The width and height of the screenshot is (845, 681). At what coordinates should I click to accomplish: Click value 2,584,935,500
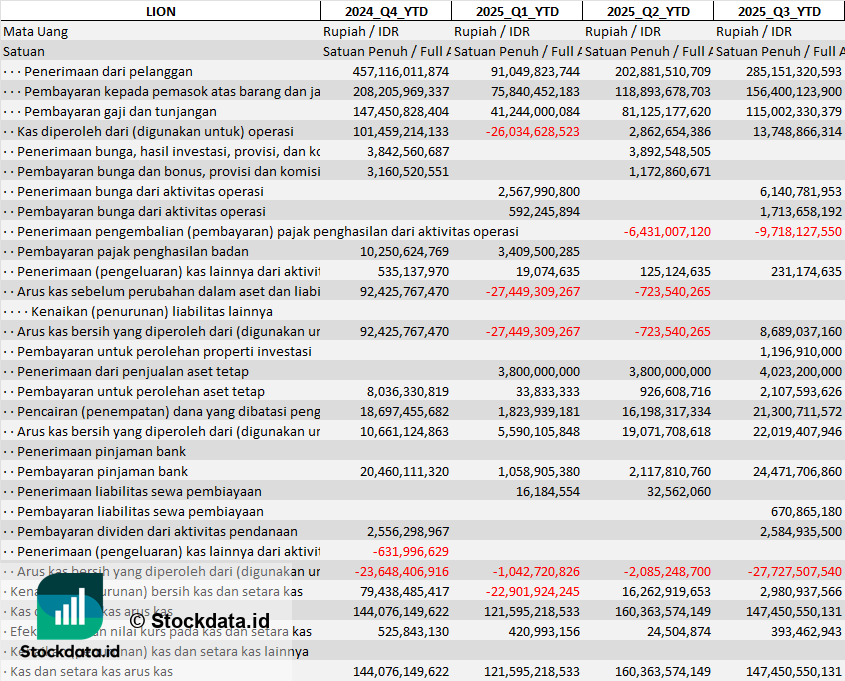[801, 531]
